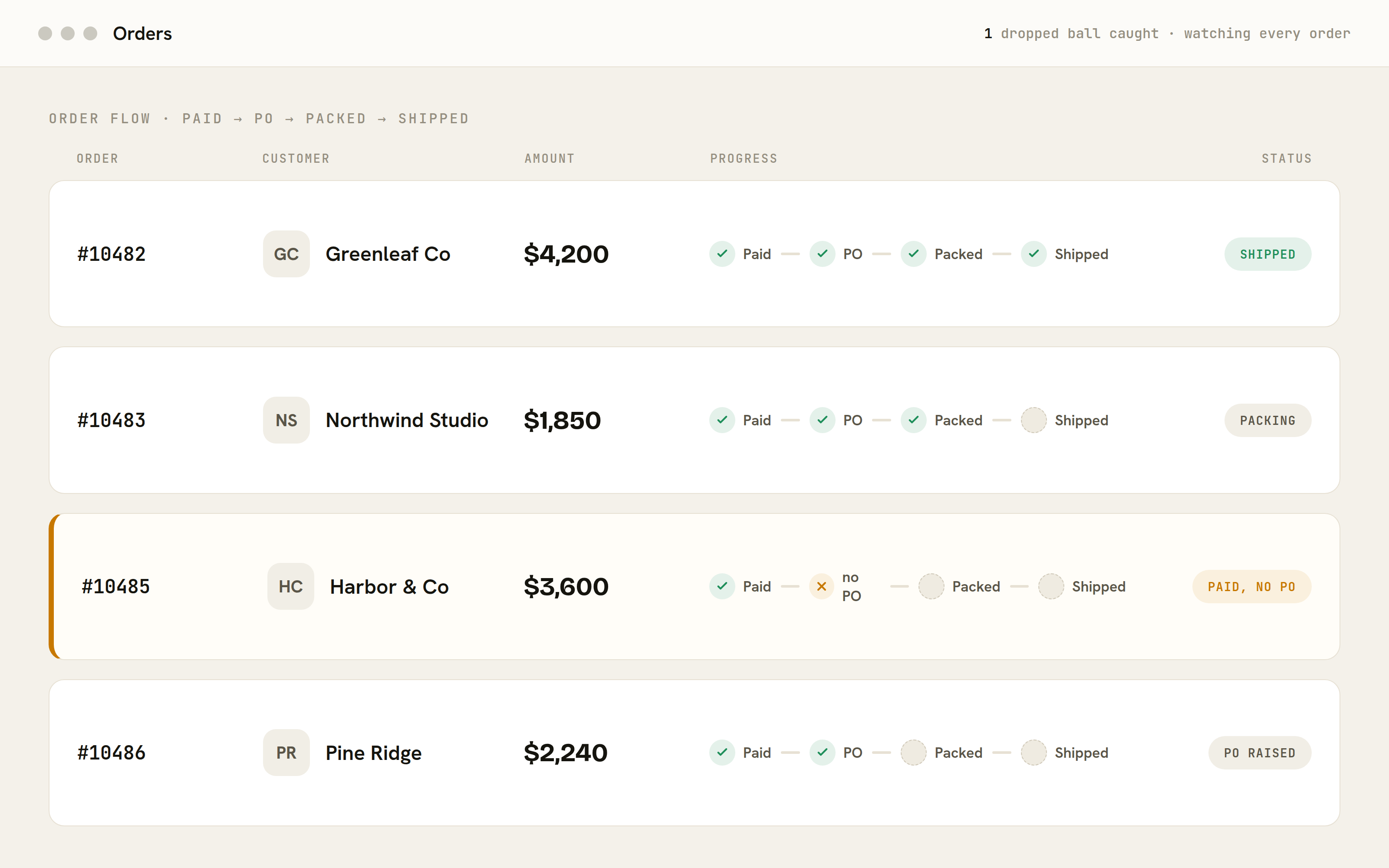Toggle the empty Shipped circle on order #10483
Viewport: 1389px width, 868px height.
(x=1033, y=420)
